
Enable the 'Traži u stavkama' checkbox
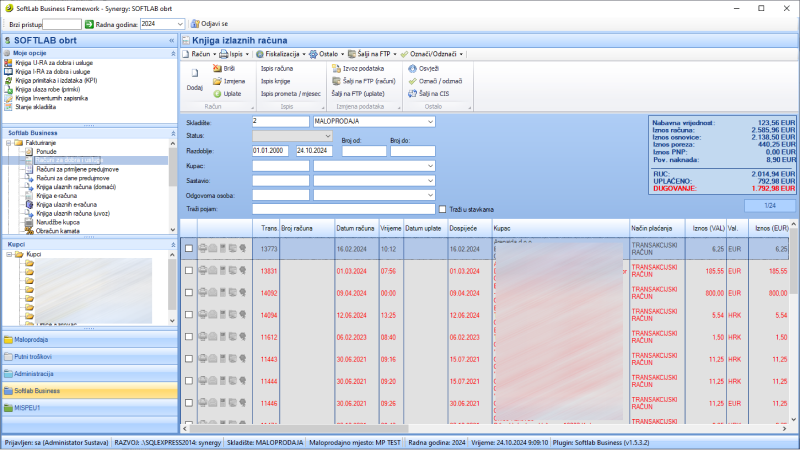(x=443, y=209)
